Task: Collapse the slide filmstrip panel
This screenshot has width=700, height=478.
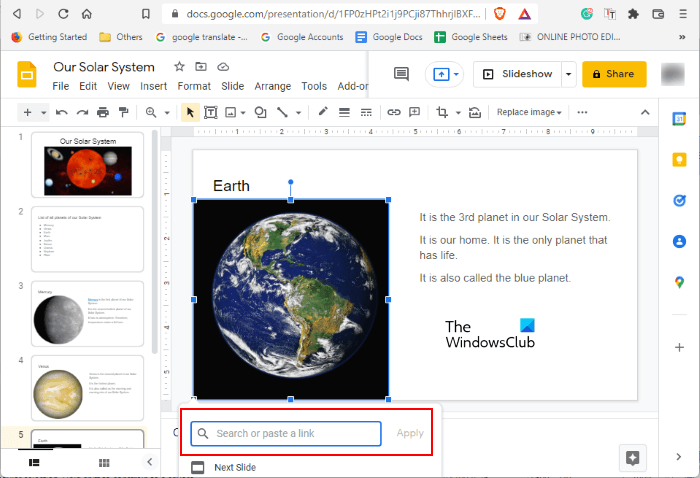Action: pyautogui.click(x=149, y=462)
